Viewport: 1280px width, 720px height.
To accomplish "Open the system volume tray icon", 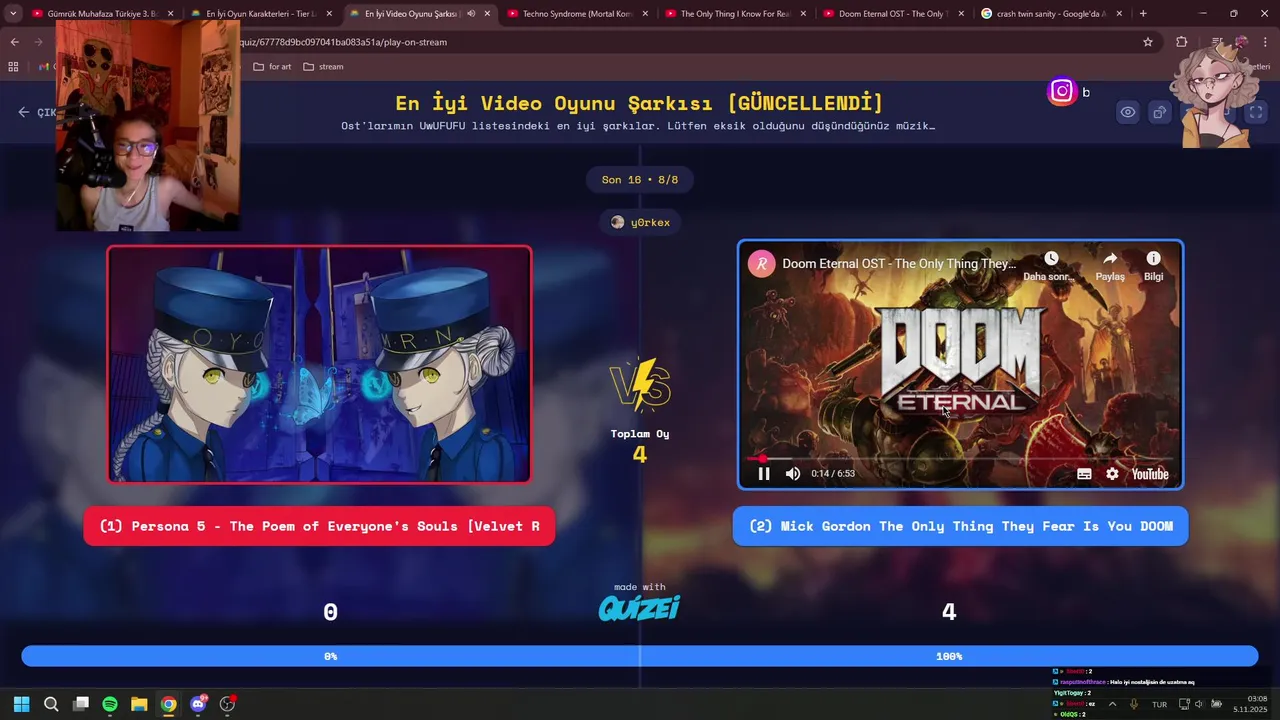I will point(1200,704).
